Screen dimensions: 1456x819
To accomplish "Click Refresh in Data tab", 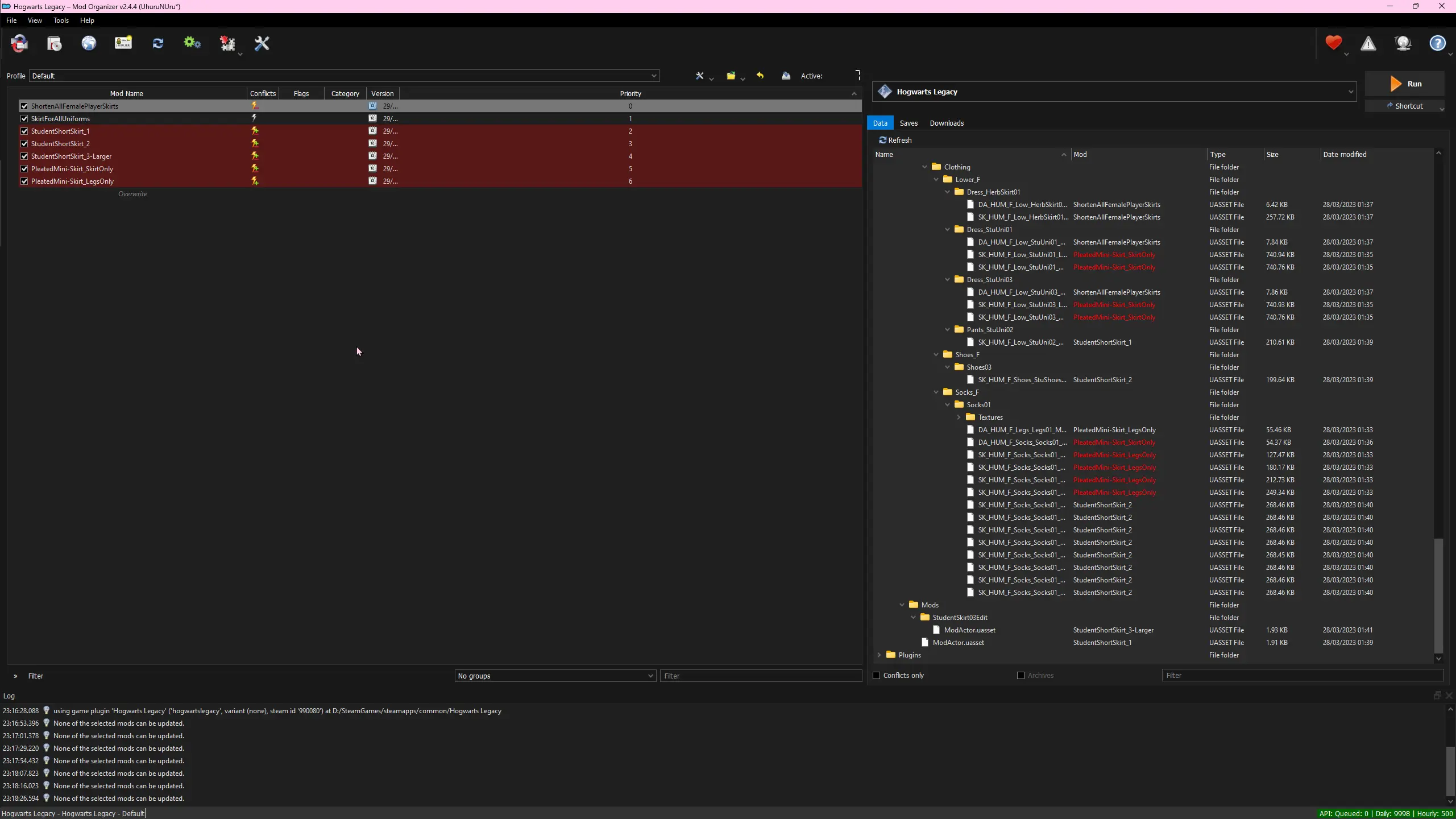I will (x=895, y=140).
